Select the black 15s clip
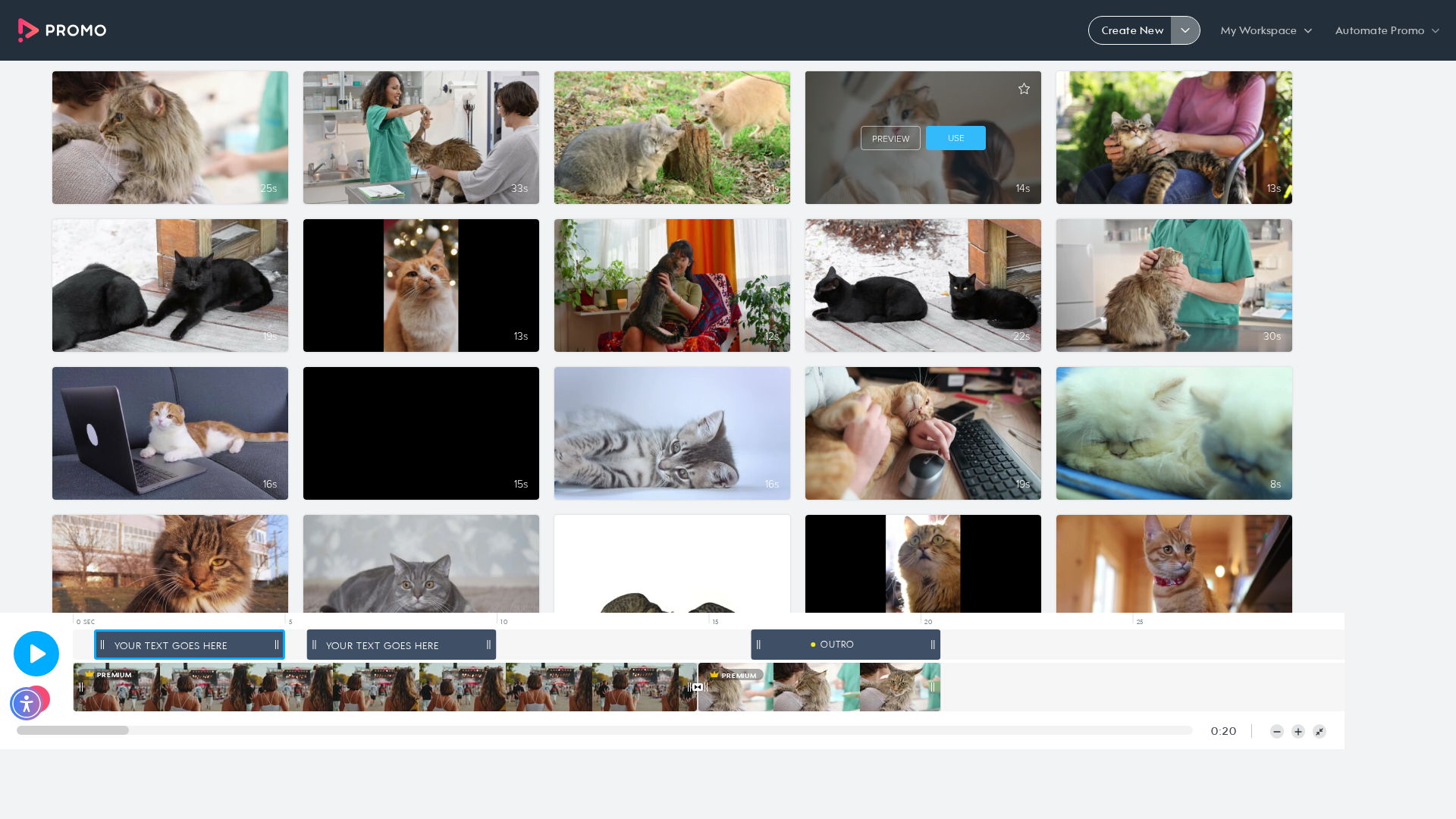1456x819 pixels. [x=421, y=433]
